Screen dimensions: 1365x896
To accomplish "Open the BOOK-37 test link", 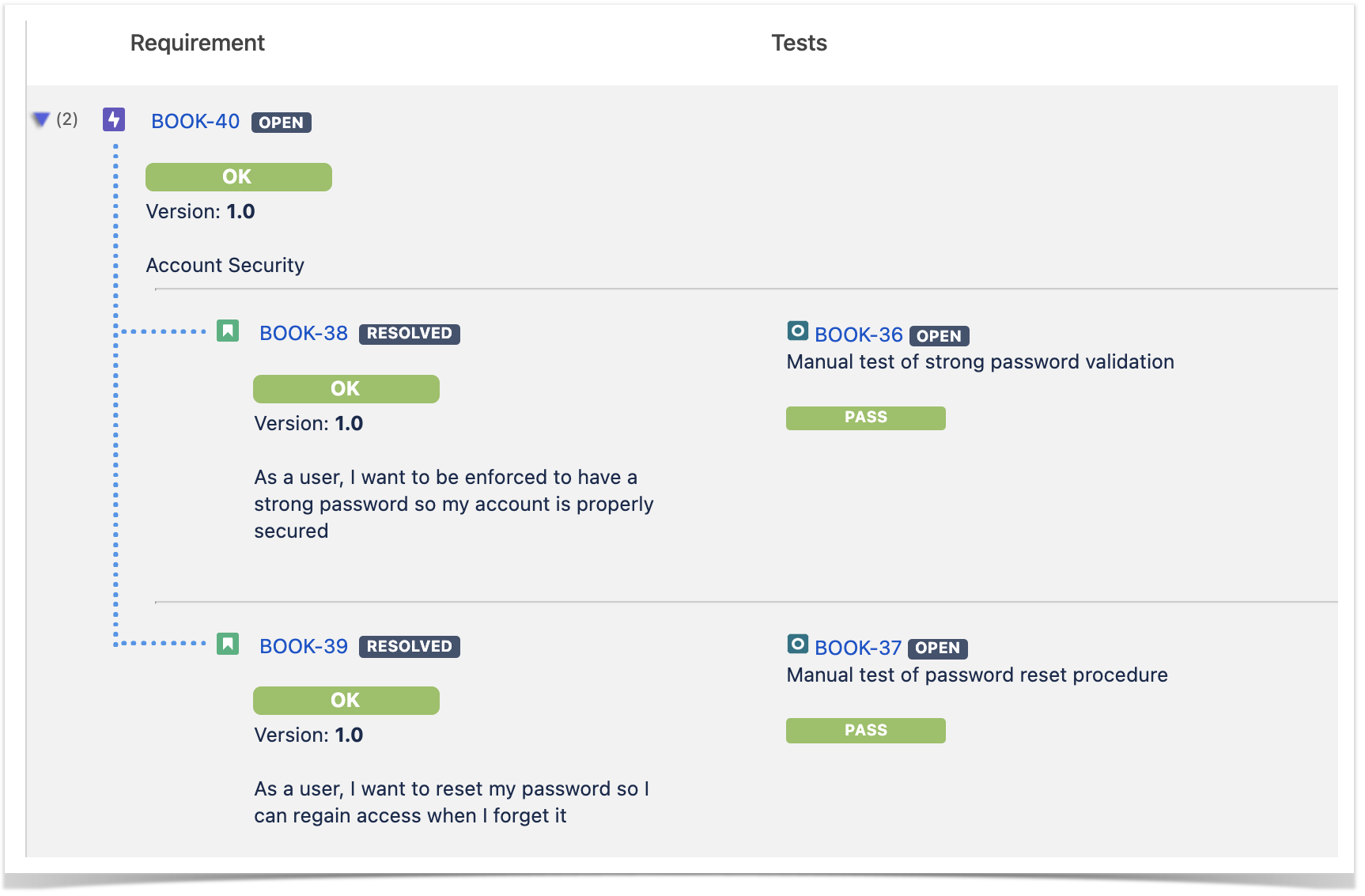I will pyautogui.click(x=858, y=648).
